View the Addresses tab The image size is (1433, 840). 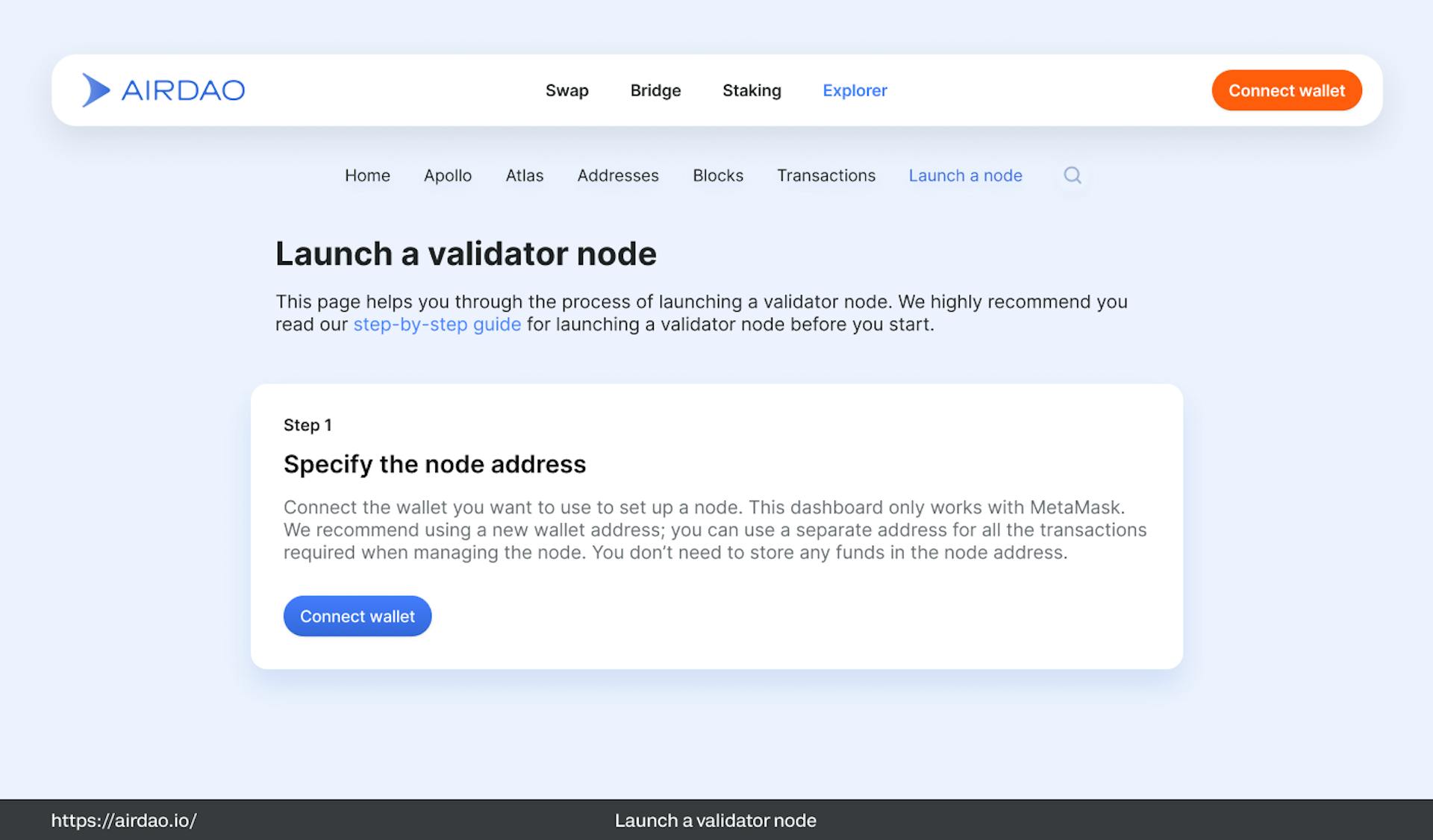coord(617,175)
